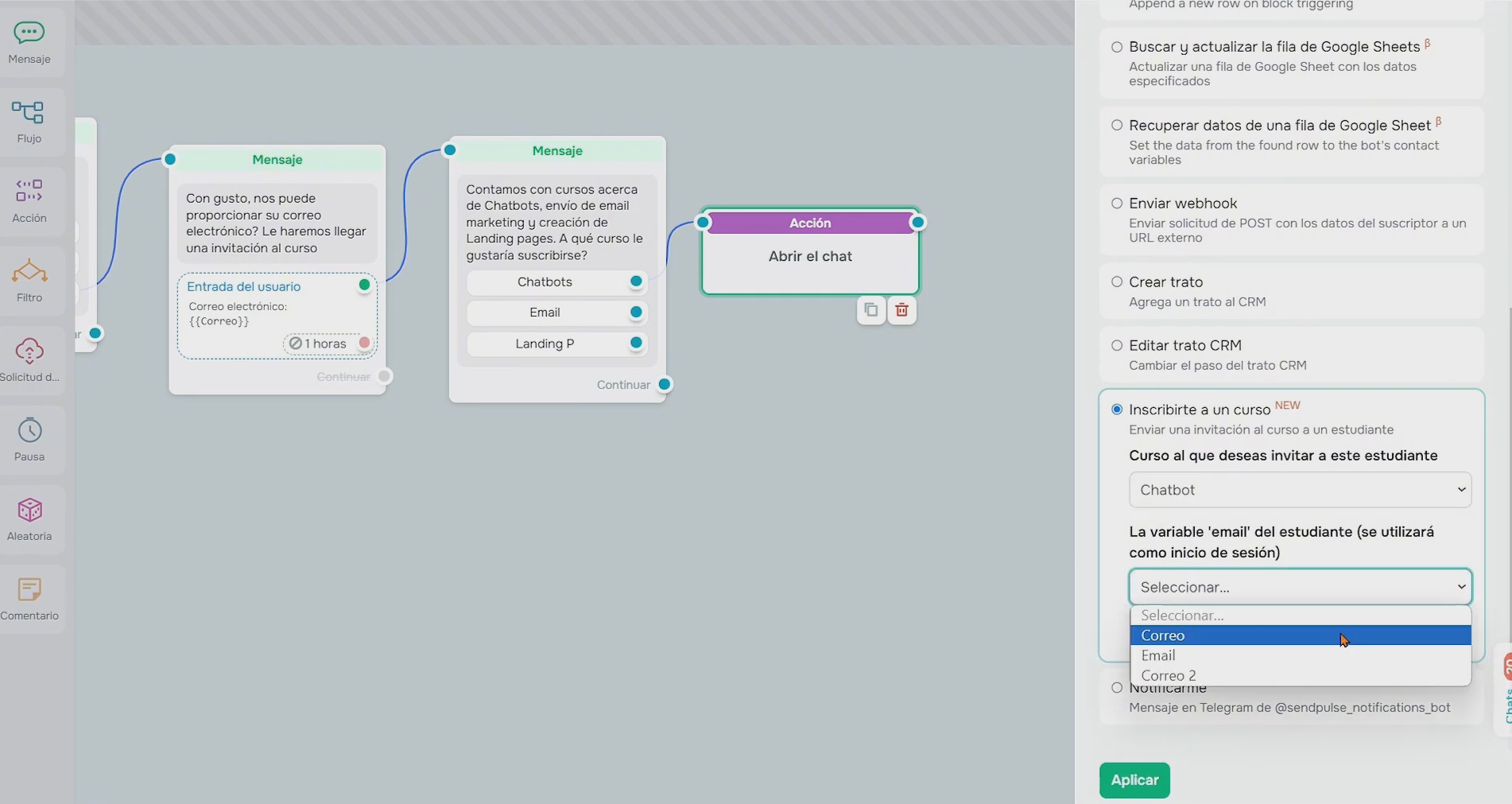
Task: Select the Flujo block icon
Action: pos(29,113)
